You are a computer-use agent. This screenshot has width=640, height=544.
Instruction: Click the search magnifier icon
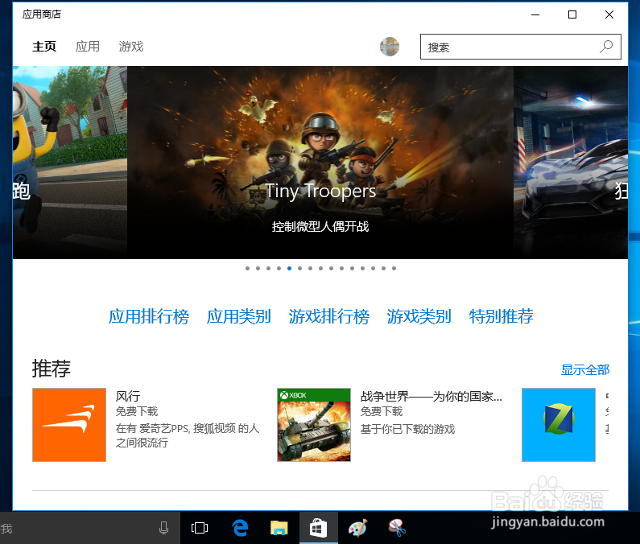tap(607, 47)
